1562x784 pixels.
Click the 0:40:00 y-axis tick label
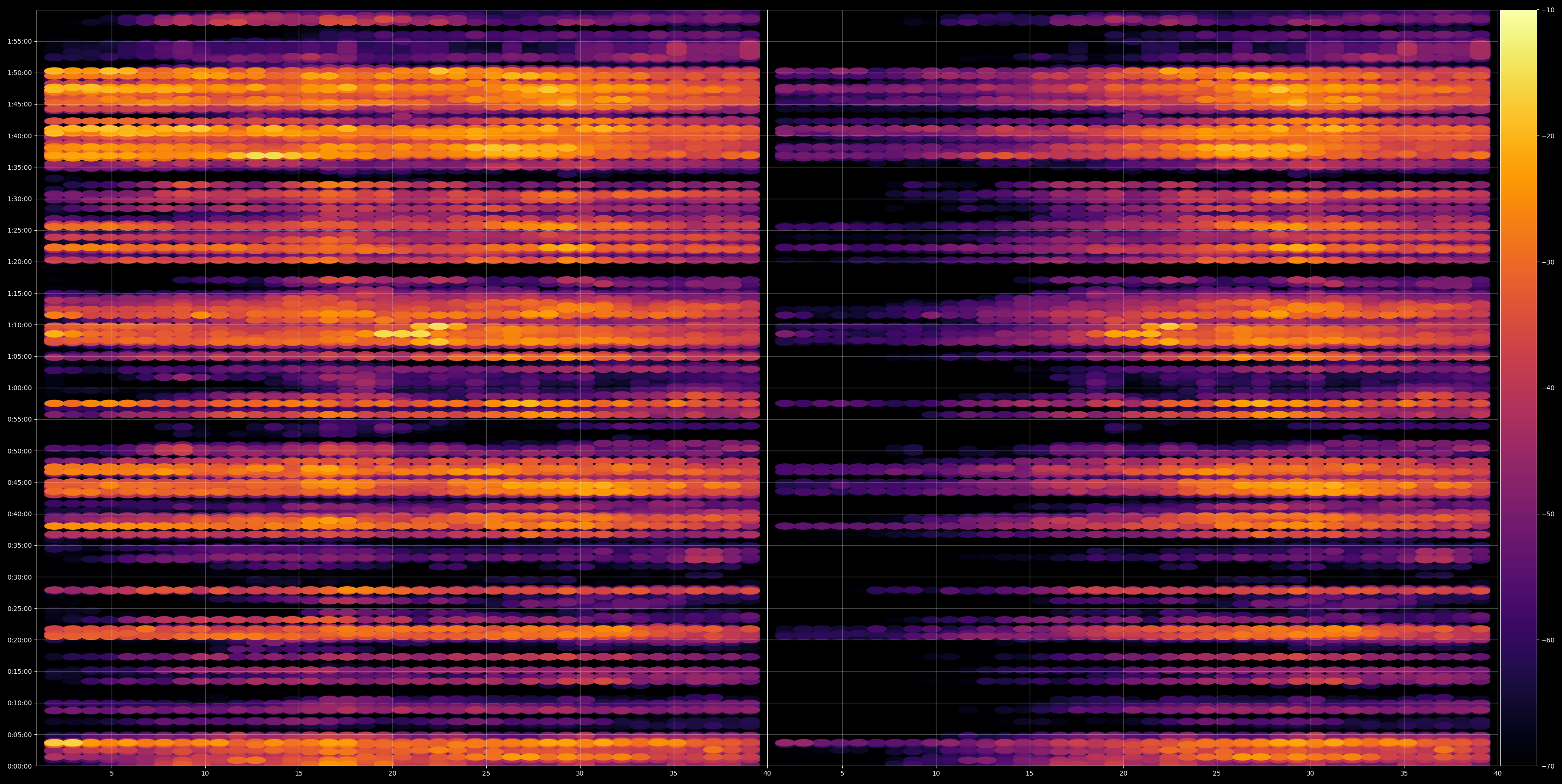click(19, 514)
